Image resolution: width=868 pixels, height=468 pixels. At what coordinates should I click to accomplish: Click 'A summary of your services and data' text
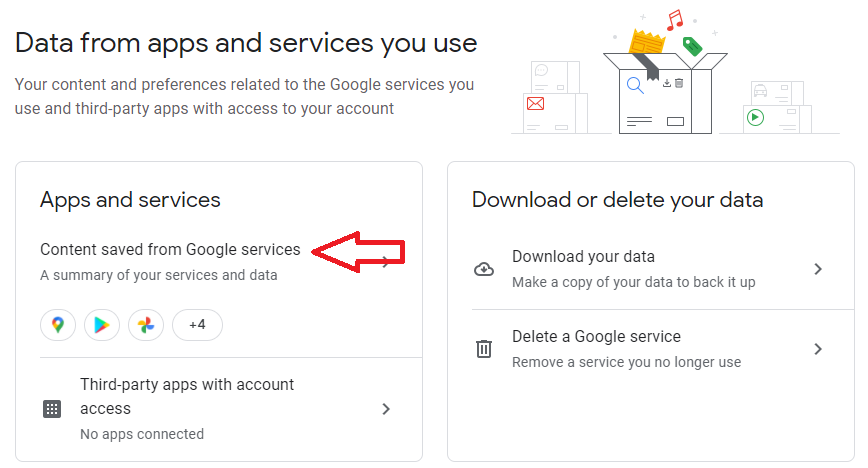point(159,275)
